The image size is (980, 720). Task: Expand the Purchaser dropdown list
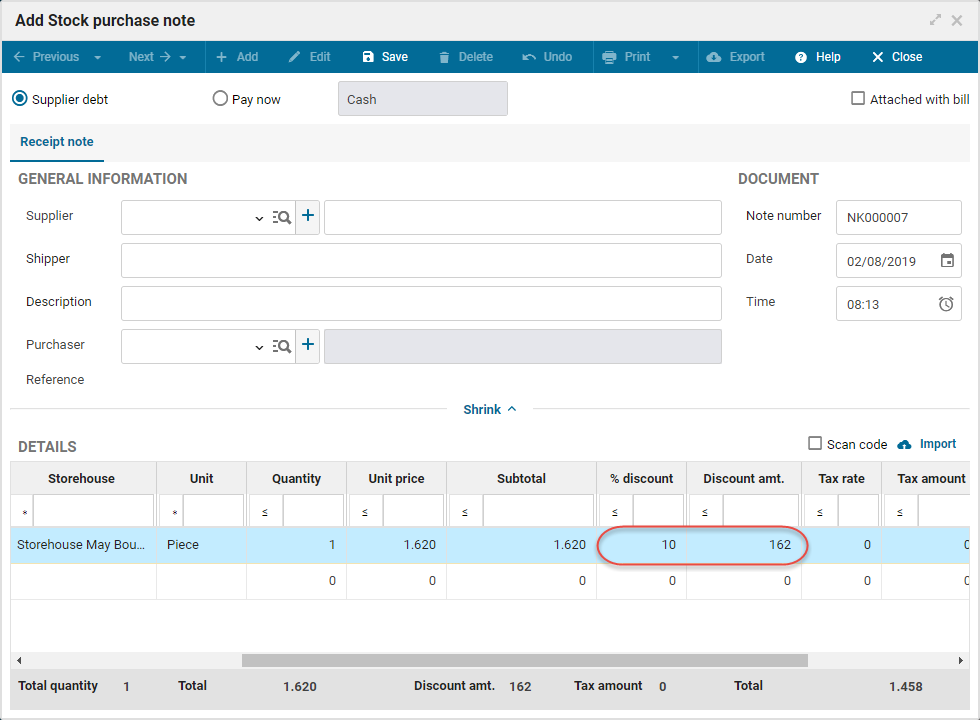tap(259, 347)
